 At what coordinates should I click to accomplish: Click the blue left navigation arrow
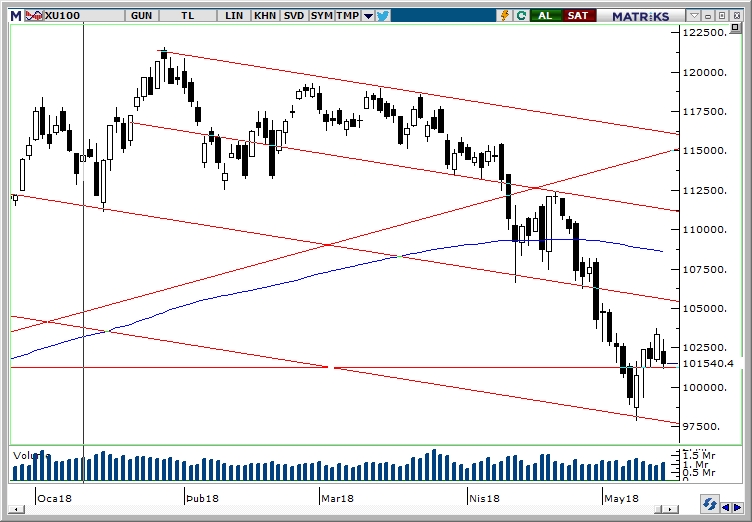coord(726,507)
